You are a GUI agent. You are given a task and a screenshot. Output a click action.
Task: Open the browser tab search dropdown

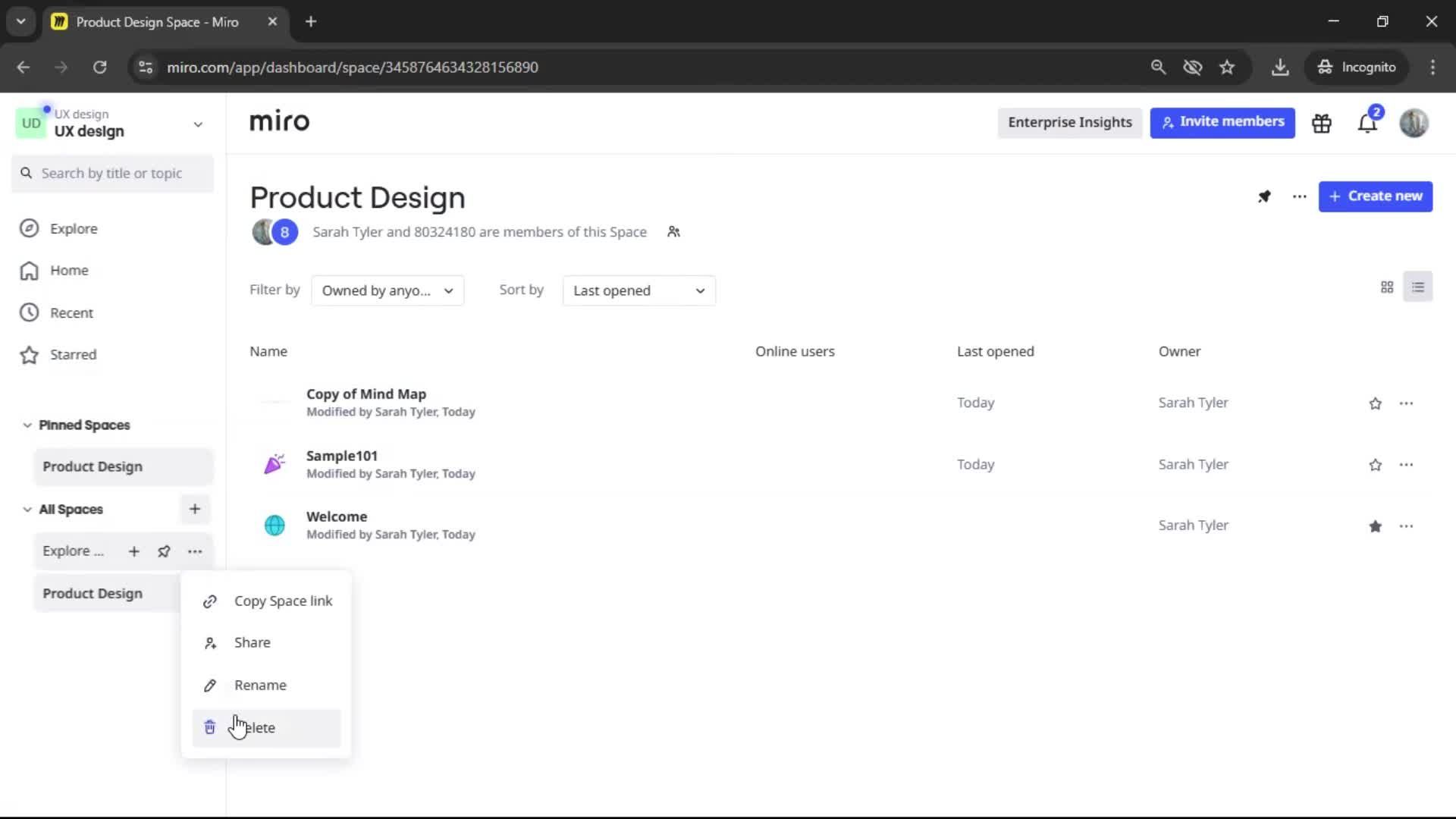(21, 22)
